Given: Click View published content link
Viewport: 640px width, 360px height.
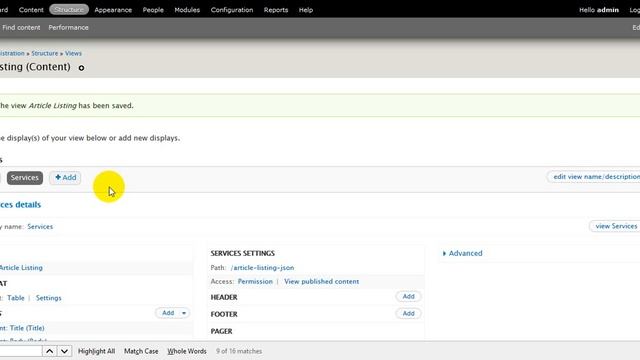Looking at the screenshot, I should click(x=322, y=282).
